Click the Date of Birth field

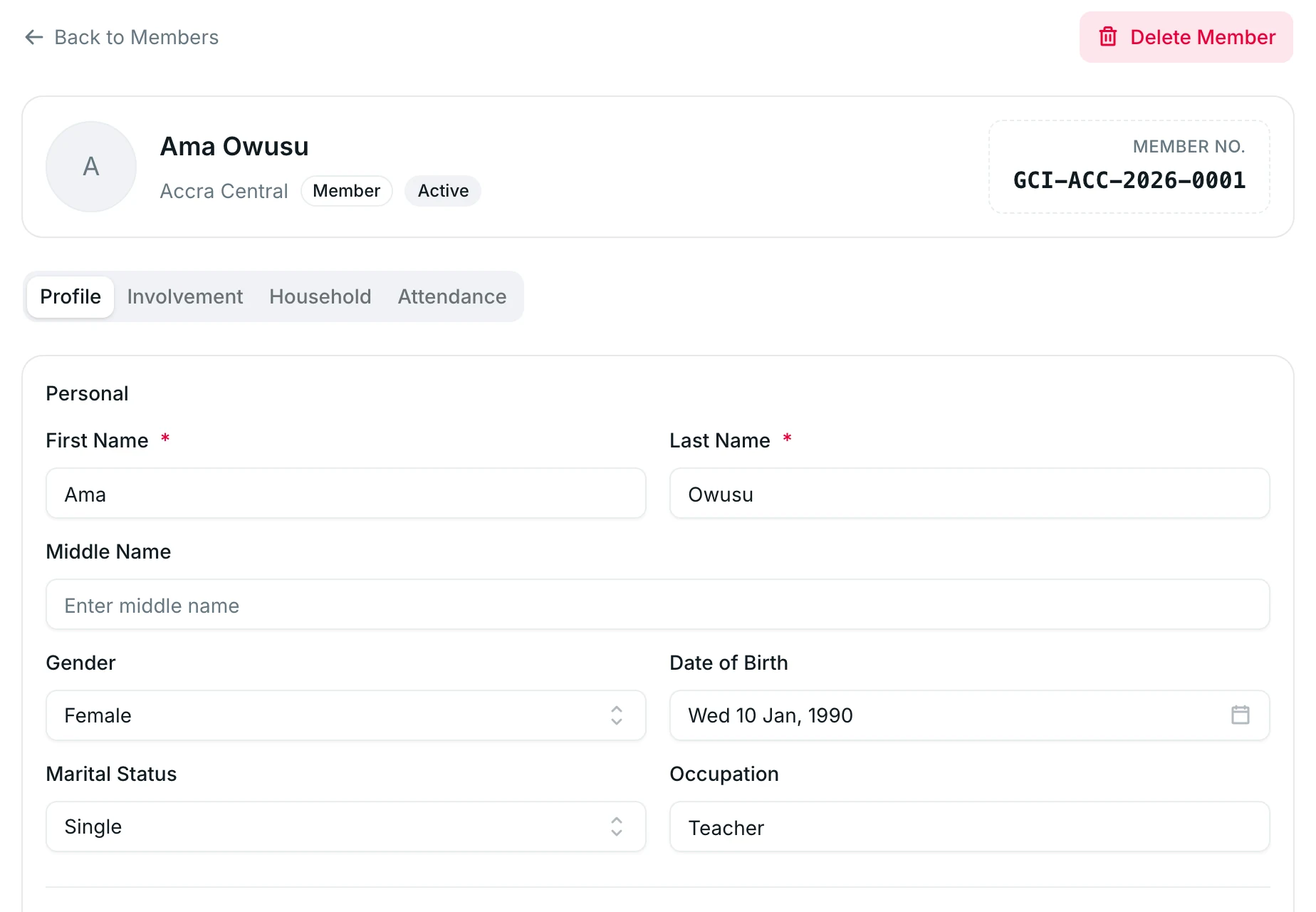[970, 715]
